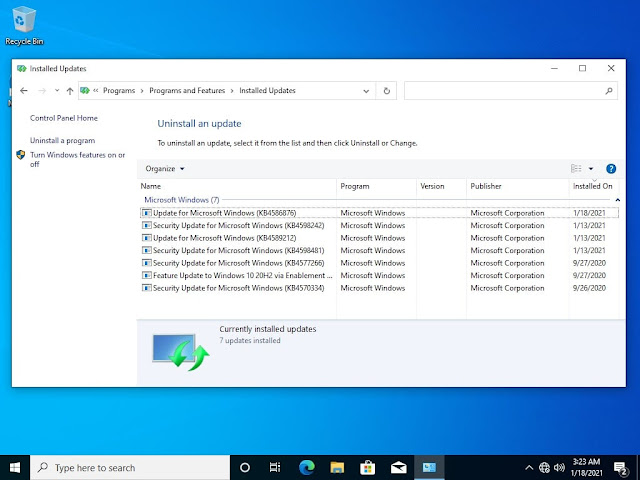
Task: Go back with the Back arrow
Action: click(24, 91)
